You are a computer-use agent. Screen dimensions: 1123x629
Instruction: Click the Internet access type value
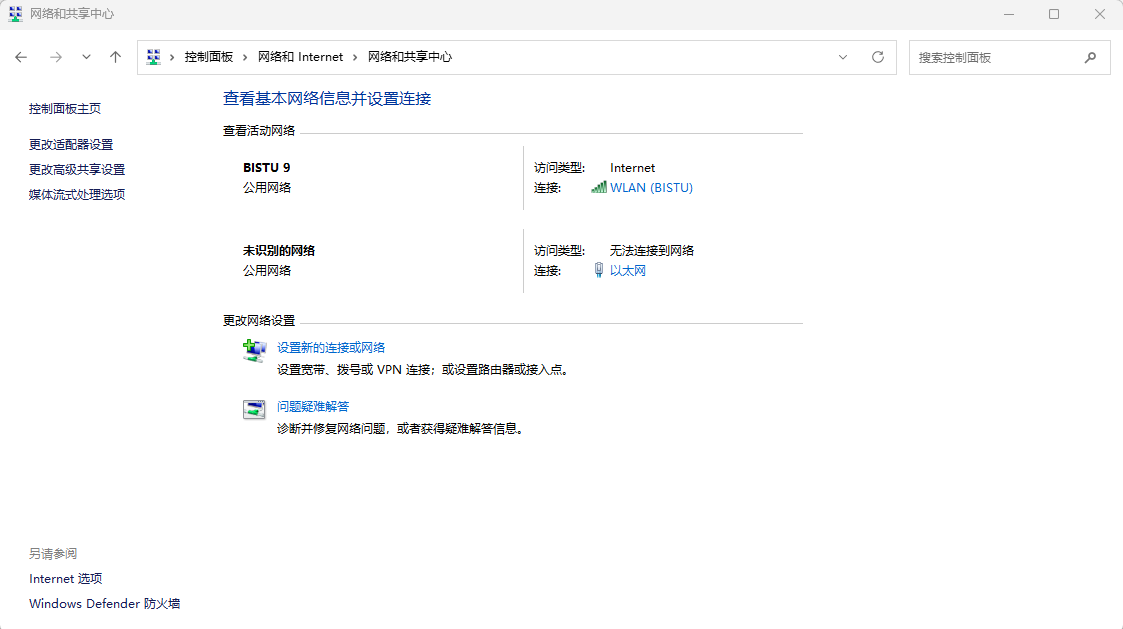point(632,168)
